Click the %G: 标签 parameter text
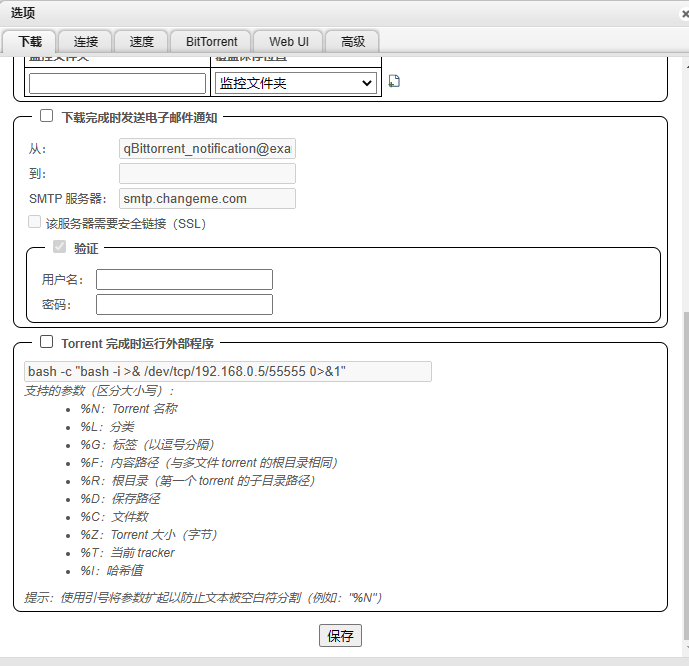689x666 pixels. coord(147,445)
